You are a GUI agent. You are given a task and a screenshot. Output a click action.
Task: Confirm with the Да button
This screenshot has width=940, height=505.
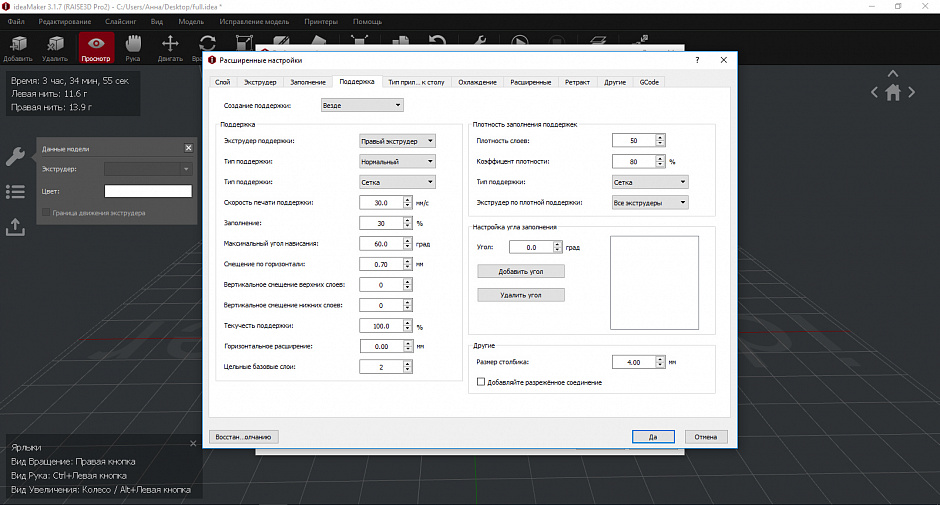click(x=653, y=437)
